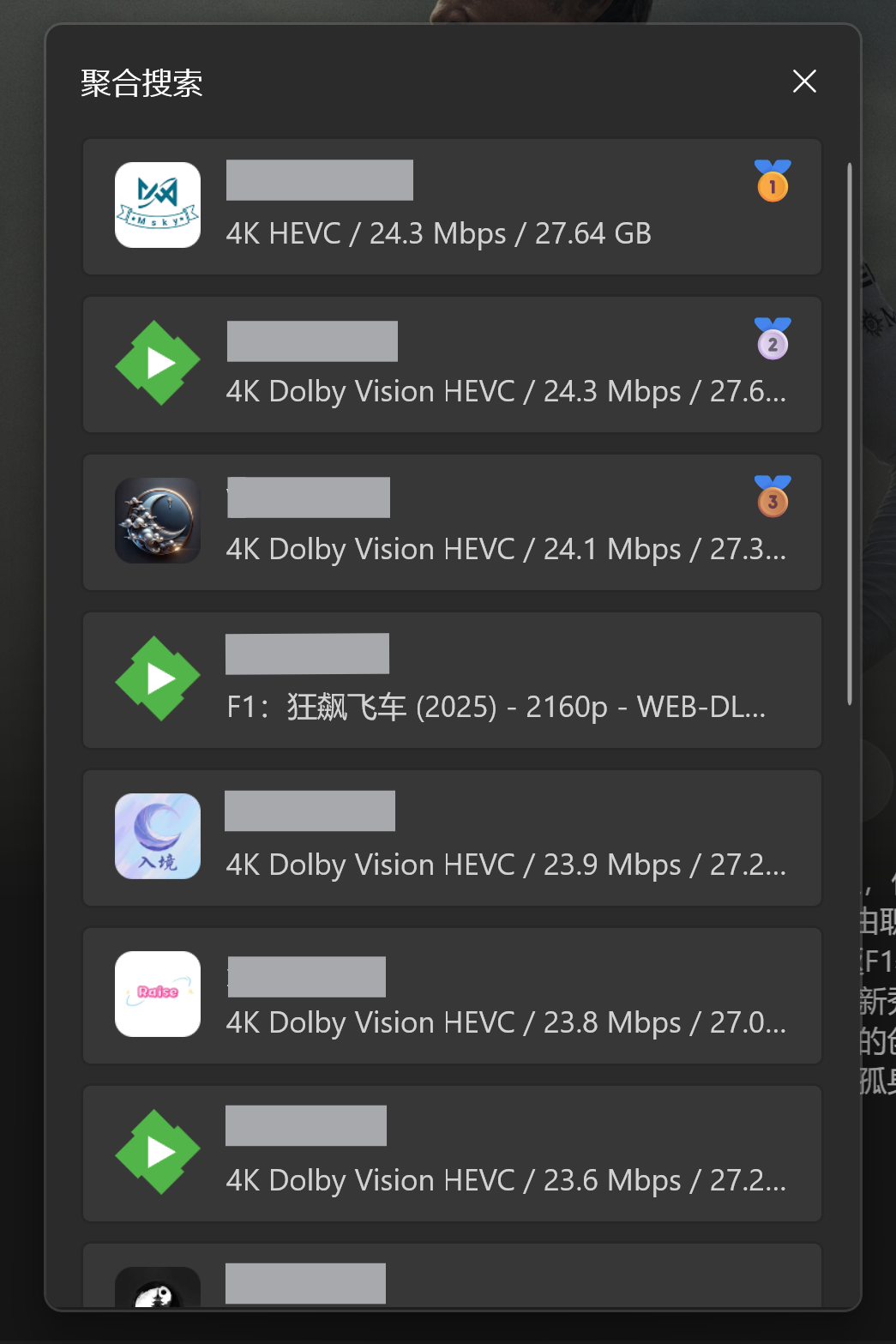
Task: Close the 聚合搜索 dialog
Action: [x=804, y=81]
